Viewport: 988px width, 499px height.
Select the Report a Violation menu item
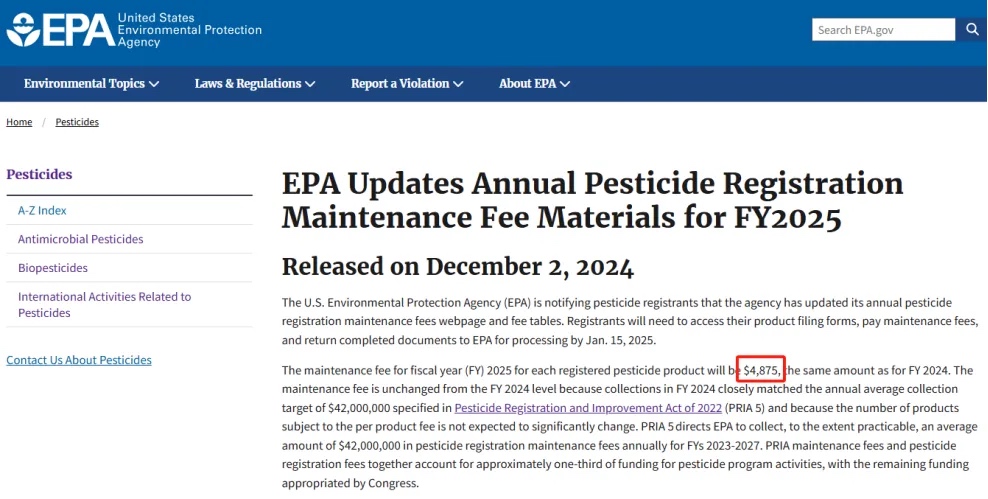click(x=407, y=84)
